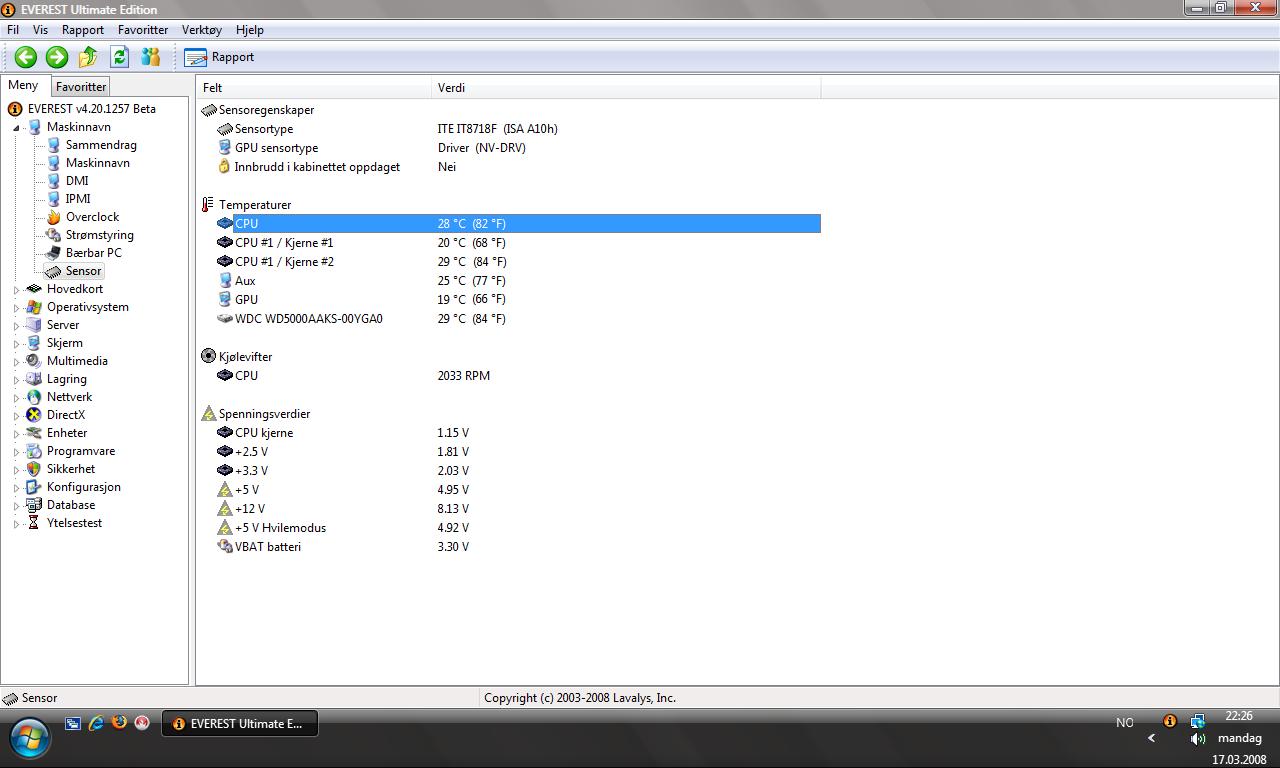
Task: Click the Sikkerhet shield icon
Action: [34, 469]
